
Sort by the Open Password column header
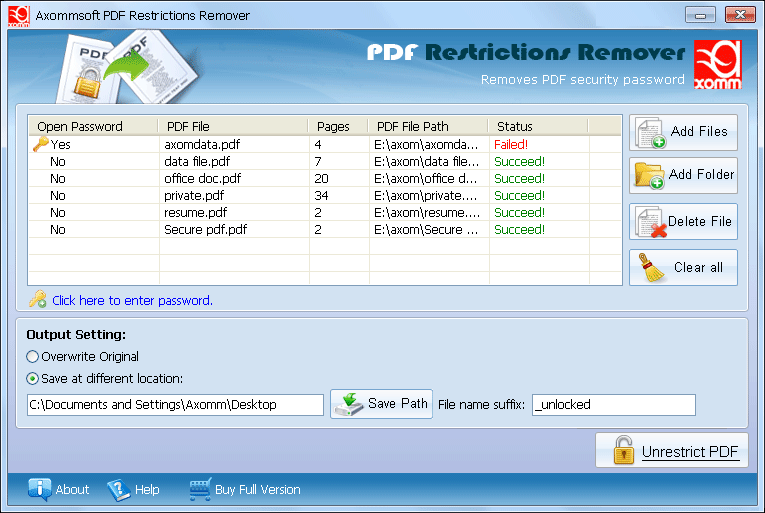[x=93, y=126]
